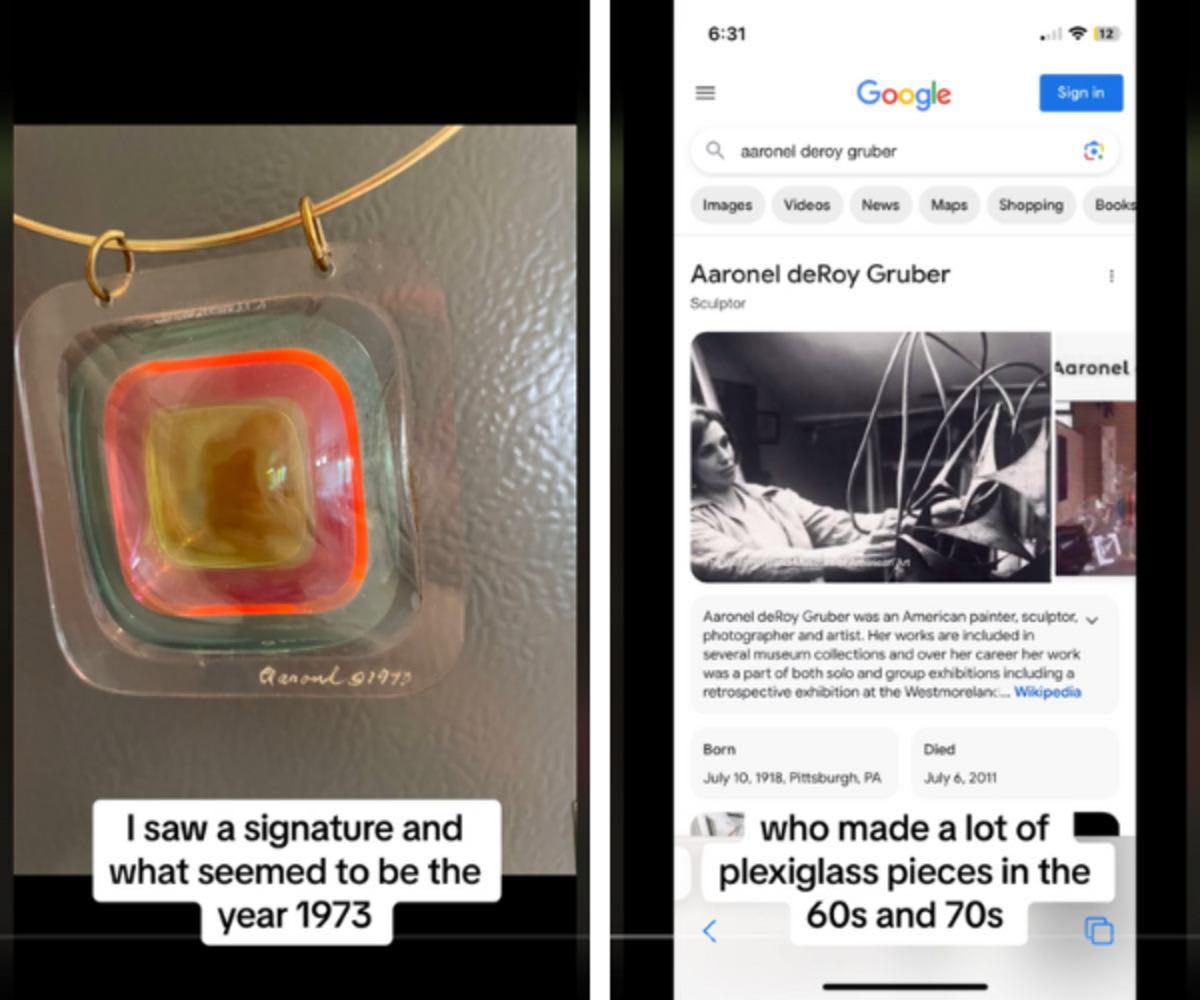Tap the battery indicator in status bar
The image size is (1200, 1000).
tap(1106, 34)
